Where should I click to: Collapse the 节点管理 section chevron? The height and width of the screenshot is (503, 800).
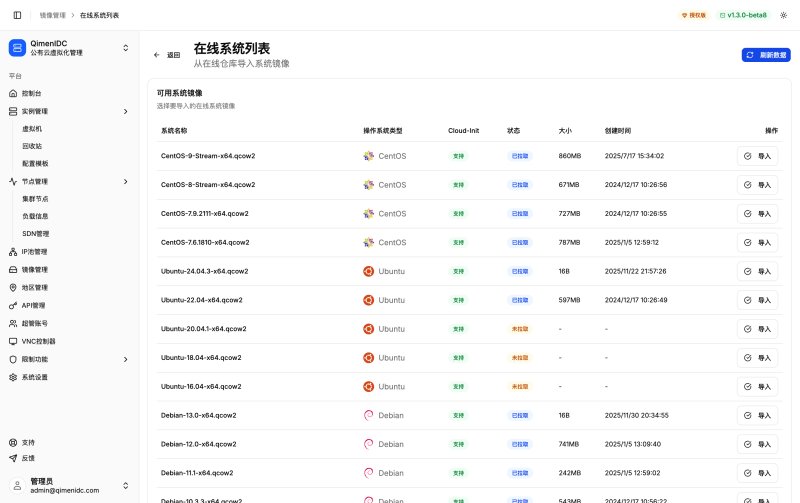126,182
